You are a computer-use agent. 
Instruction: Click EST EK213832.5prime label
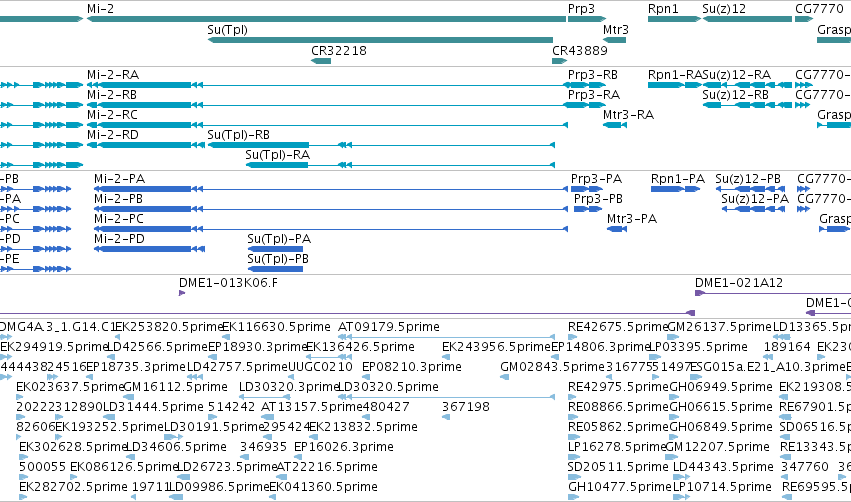pyautogui.click(x=363, y=427)
